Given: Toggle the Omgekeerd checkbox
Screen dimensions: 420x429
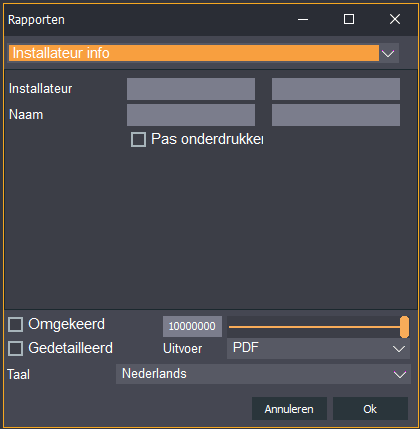Looking at the screenshot, I should (15, 324).
